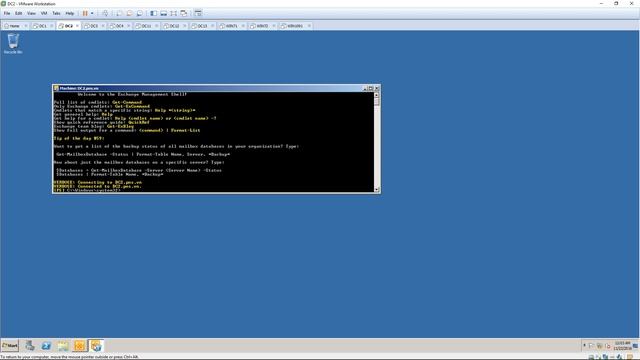Take a snapshot of this VM
This screenshot has height=360, width=640.
pos(119,13)
